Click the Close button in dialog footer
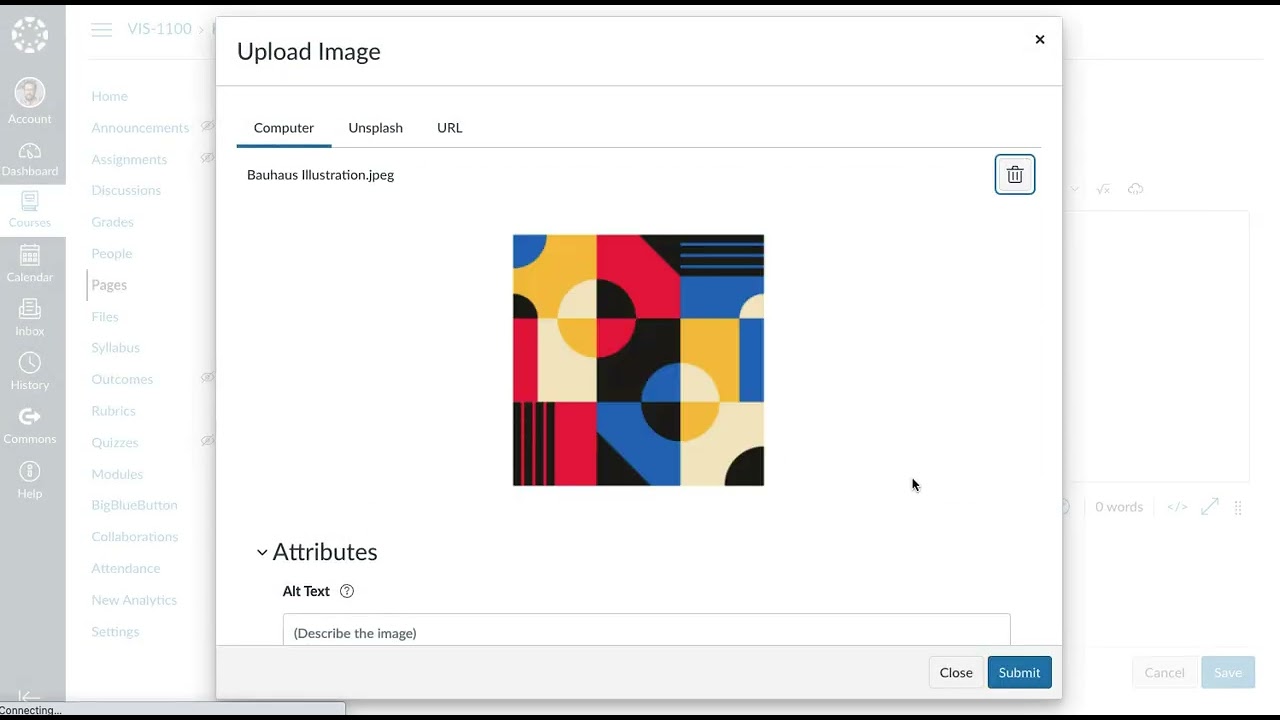This screenshot has height=720, width=1280. (956, 672)
